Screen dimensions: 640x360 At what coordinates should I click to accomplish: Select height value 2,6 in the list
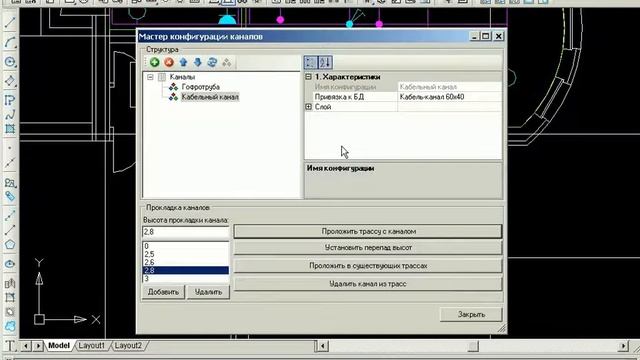(x=186, y=262)
